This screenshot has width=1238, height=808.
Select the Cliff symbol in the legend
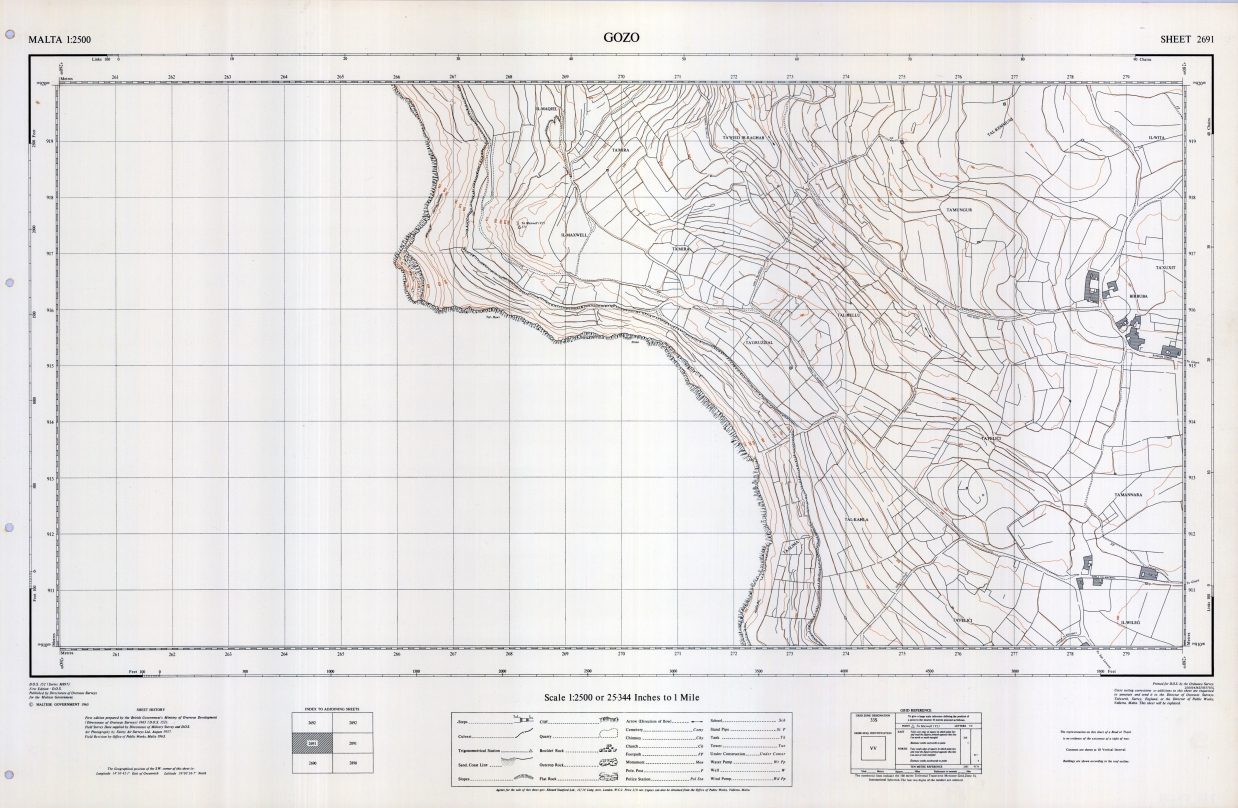608,720
